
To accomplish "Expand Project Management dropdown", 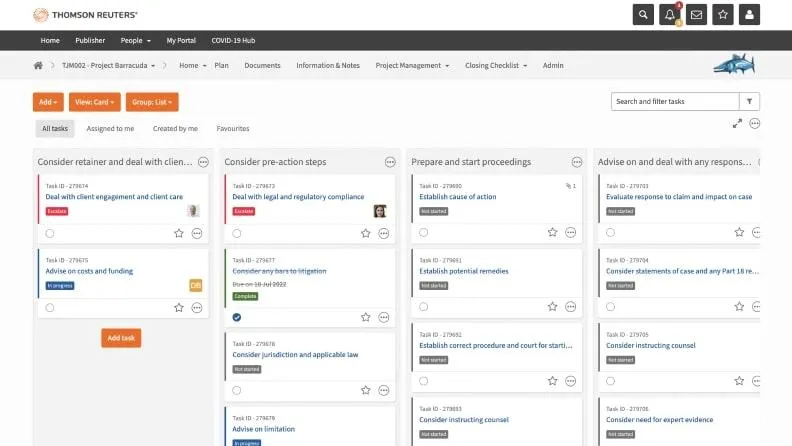I will (x=412, y=65).
